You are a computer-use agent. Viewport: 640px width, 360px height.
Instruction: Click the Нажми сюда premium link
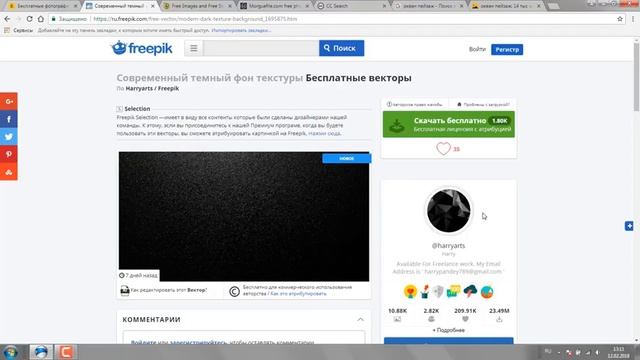coord(324,133)
